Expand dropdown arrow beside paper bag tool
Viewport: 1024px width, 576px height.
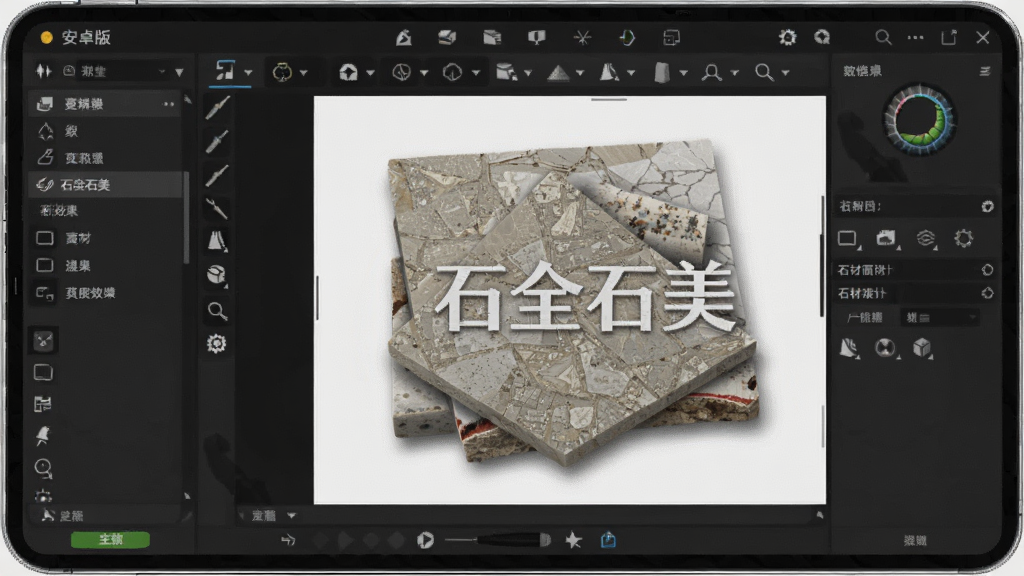(x=684, y=72)
